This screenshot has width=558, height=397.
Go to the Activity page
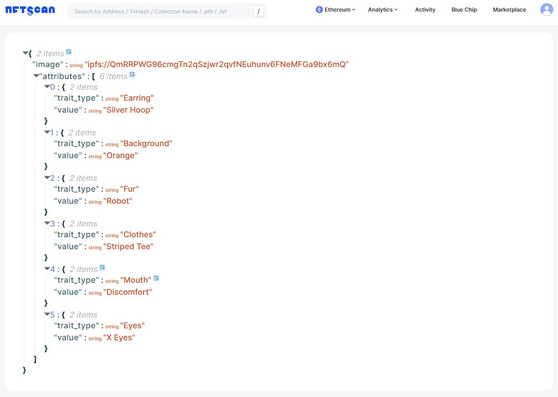click(425, 10)
